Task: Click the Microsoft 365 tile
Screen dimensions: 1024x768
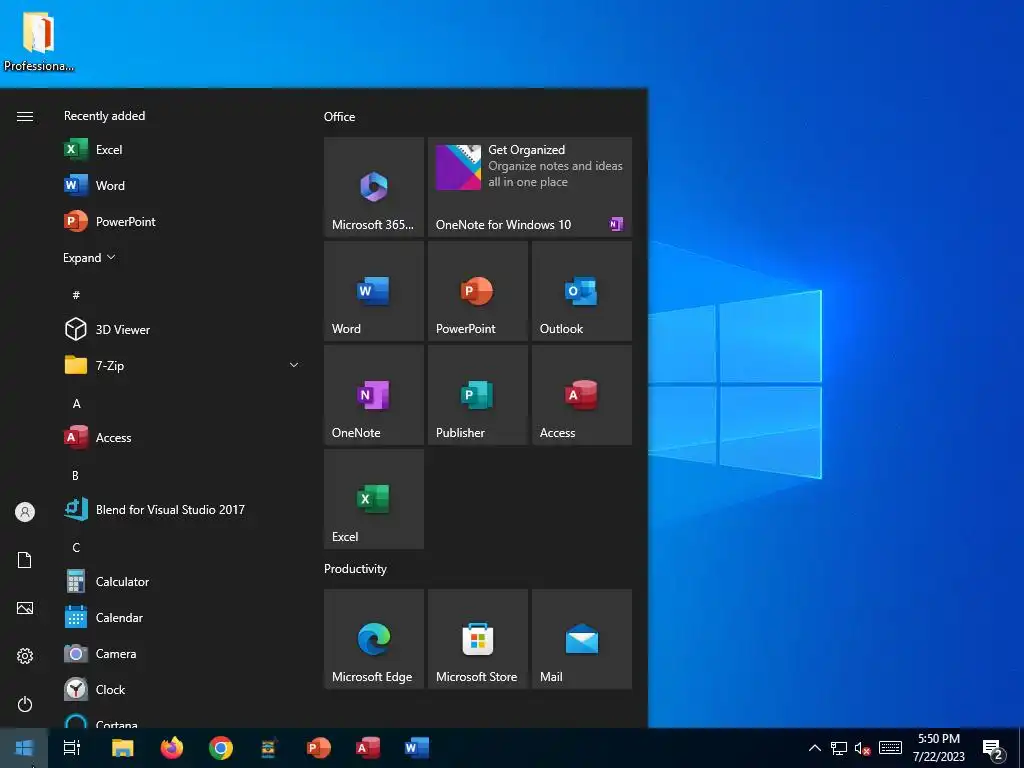Action: pyautogui.click(x=374, y=187)
